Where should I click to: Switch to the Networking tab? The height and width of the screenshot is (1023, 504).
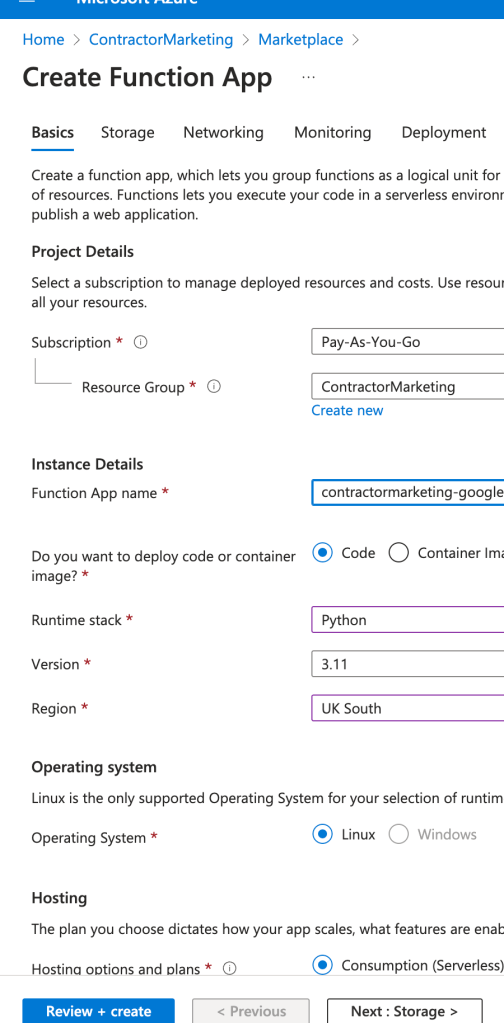(x=224, y=132)
